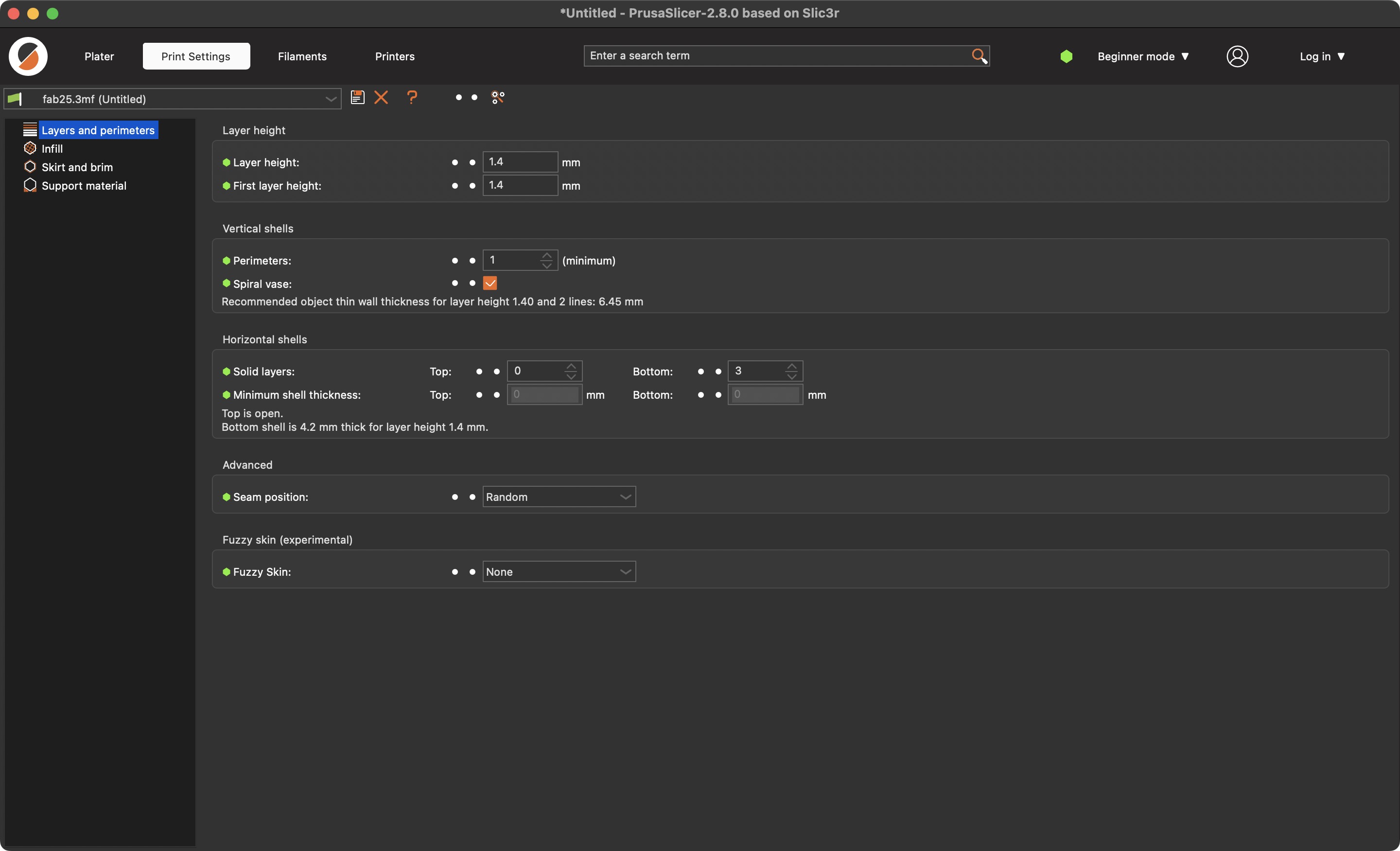Open Infill settings in sidebar
The image size is (1400, 851).
click(52, 148)
